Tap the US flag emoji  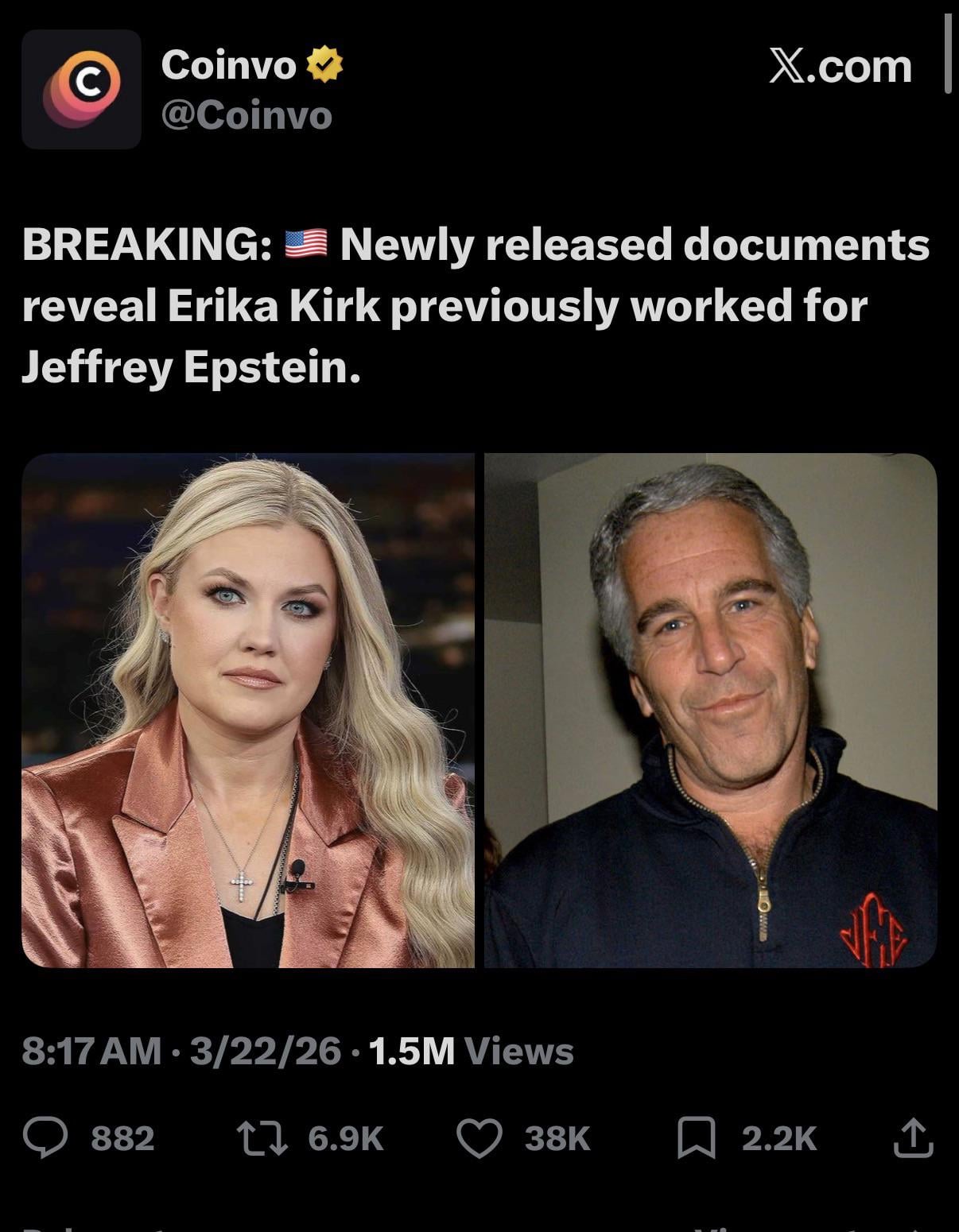click(306, 244)
